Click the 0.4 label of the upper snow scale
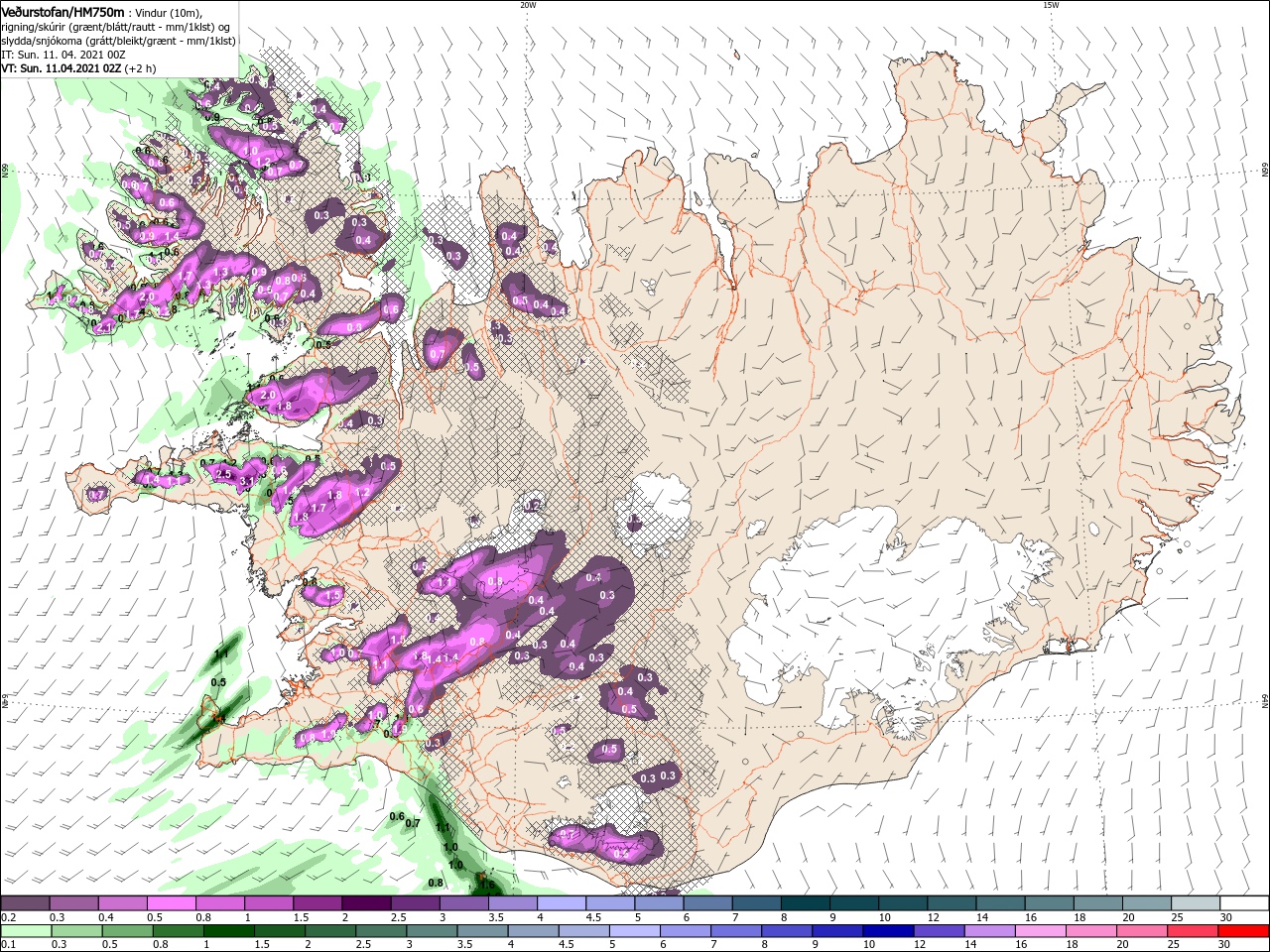The height and width of the screenshot is (952, 1270). pos(105,917)
